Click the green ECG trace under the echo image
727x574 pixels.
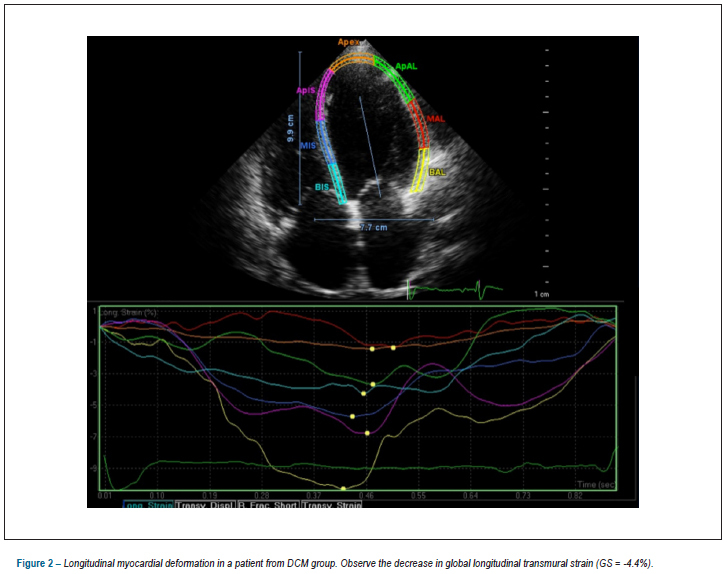click(454, 289)
